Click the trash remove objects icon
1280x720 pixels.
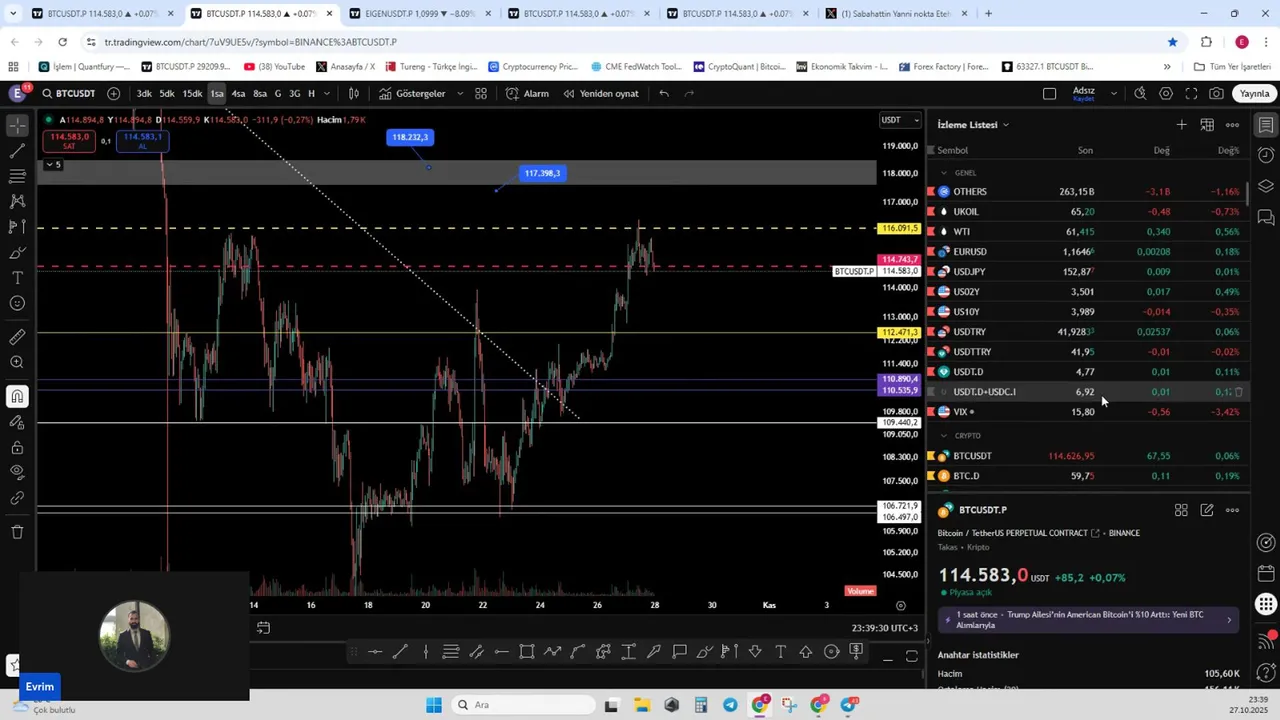click(17, 532)
